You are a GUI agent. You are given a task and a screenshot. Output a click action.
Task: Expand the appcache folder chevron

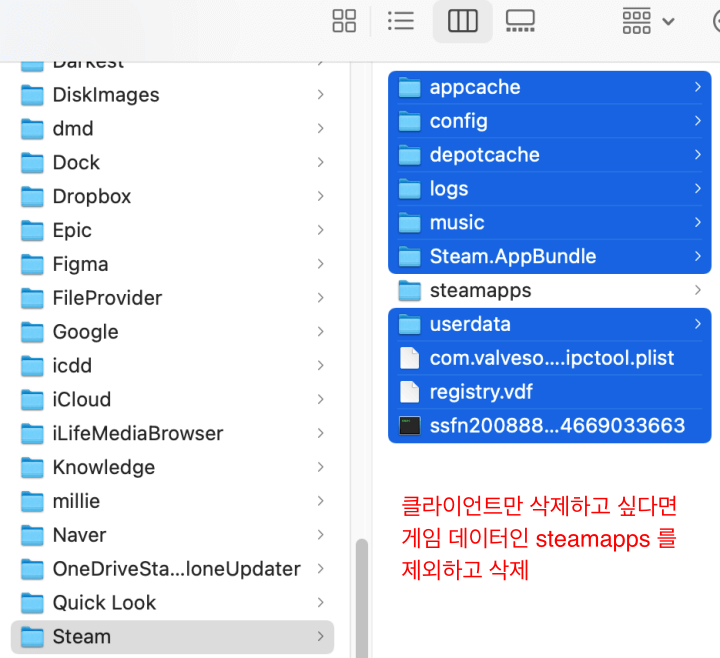(698, 87)
